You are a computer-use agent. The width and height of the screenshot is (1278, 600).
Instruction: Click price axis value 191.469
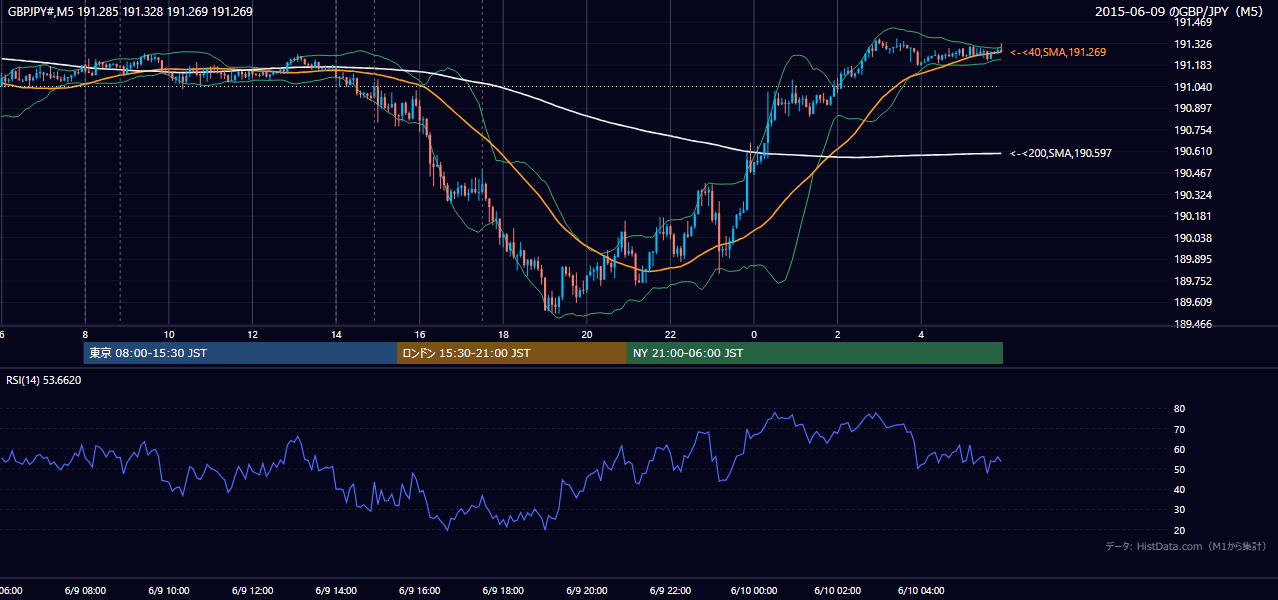(1193, 22)
